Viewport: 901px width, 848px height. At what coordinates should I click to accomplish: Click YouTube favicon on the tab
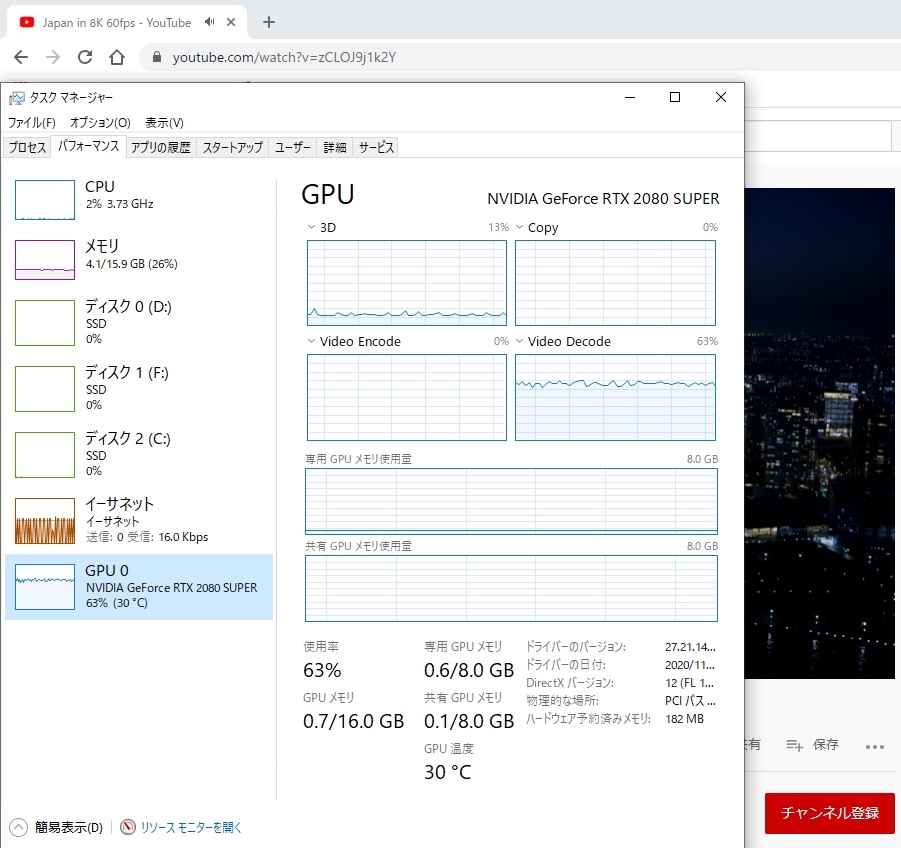[26, 22]
